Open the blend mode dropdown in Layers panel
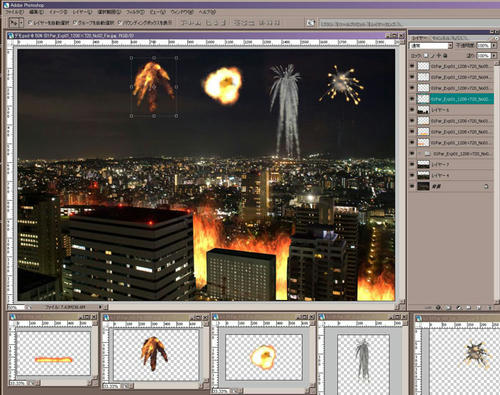This screenshot has height=395, width=500. pos(431,46)
